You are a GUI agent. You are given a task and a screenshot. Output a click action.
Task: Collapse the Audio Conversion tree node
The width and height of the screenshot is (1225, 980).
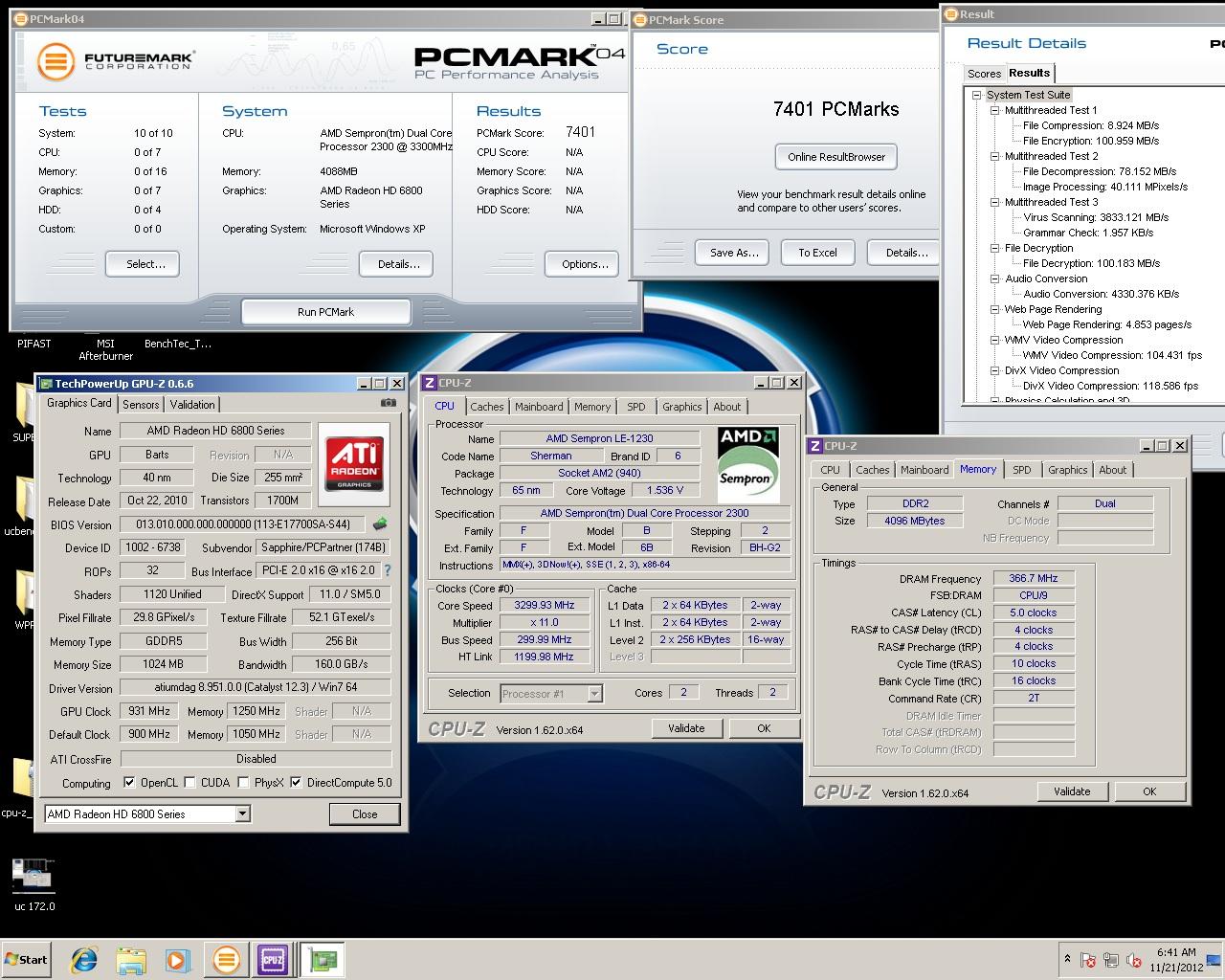point(994,278)
